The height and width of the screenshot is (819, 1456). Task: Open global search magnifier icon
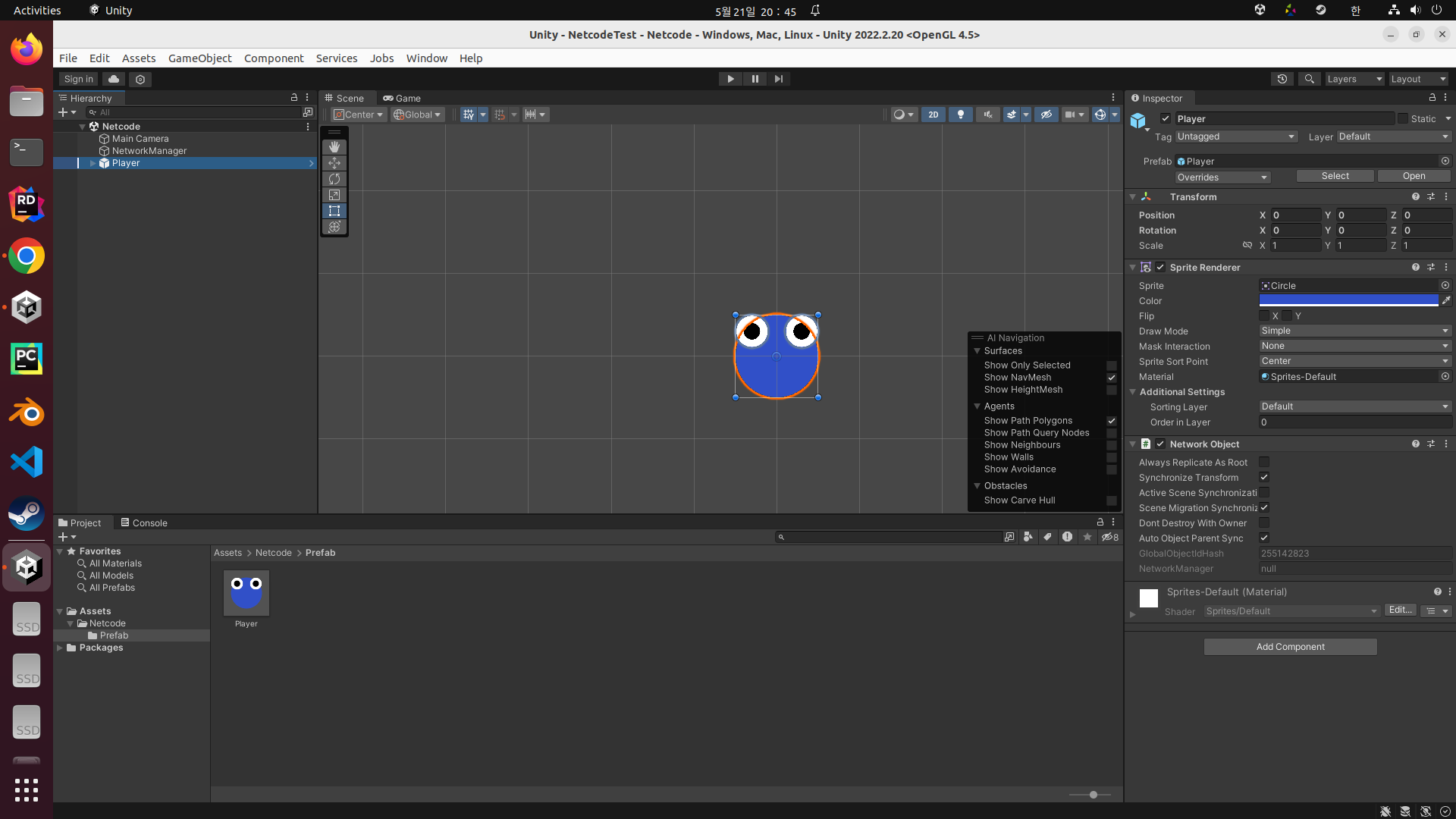point(1310,79)
